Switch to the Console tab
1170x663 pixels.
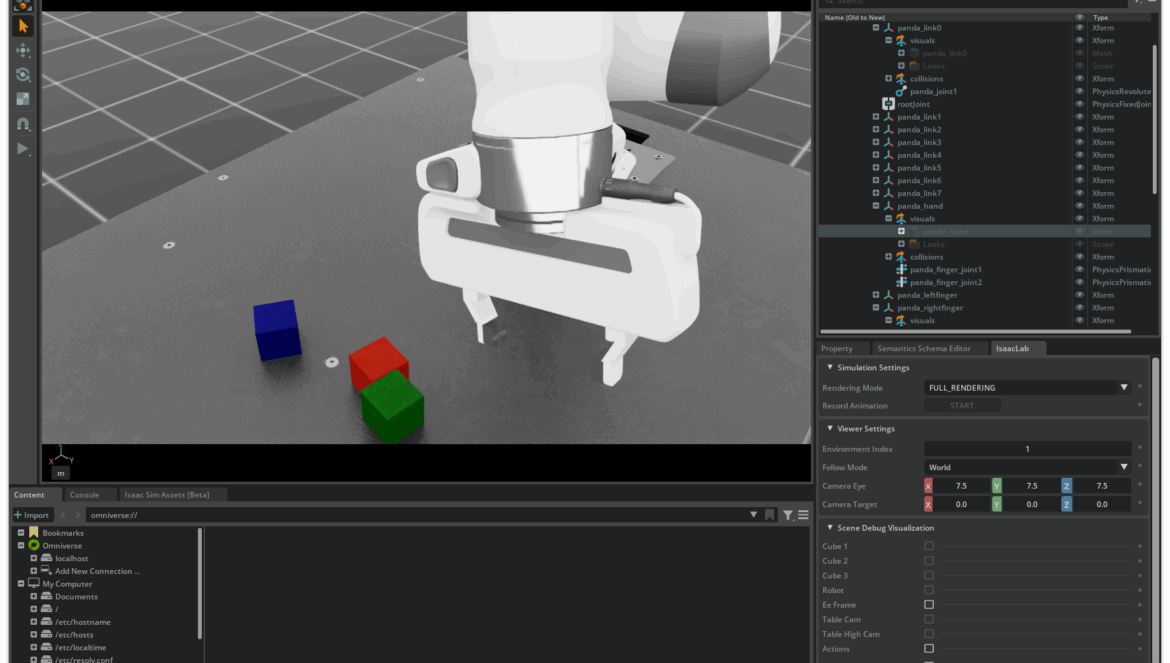[84, 495]
